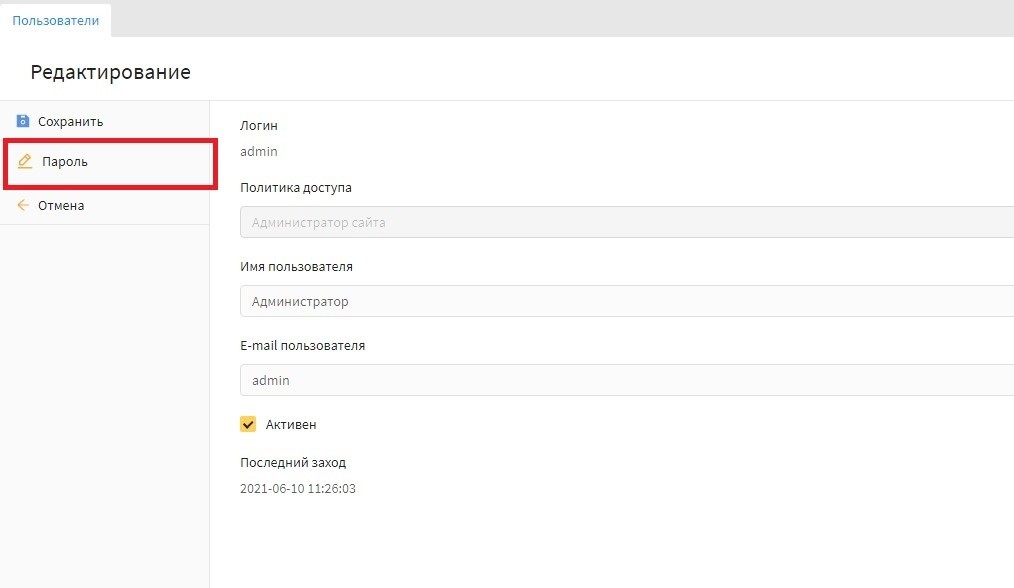
Task: Click the Редактирование page heading
Action: pos(110,72)
